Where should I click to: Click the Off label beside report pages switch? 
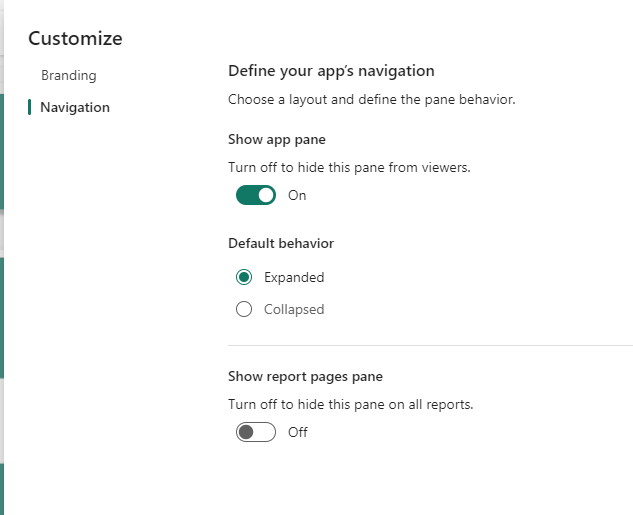297,432
